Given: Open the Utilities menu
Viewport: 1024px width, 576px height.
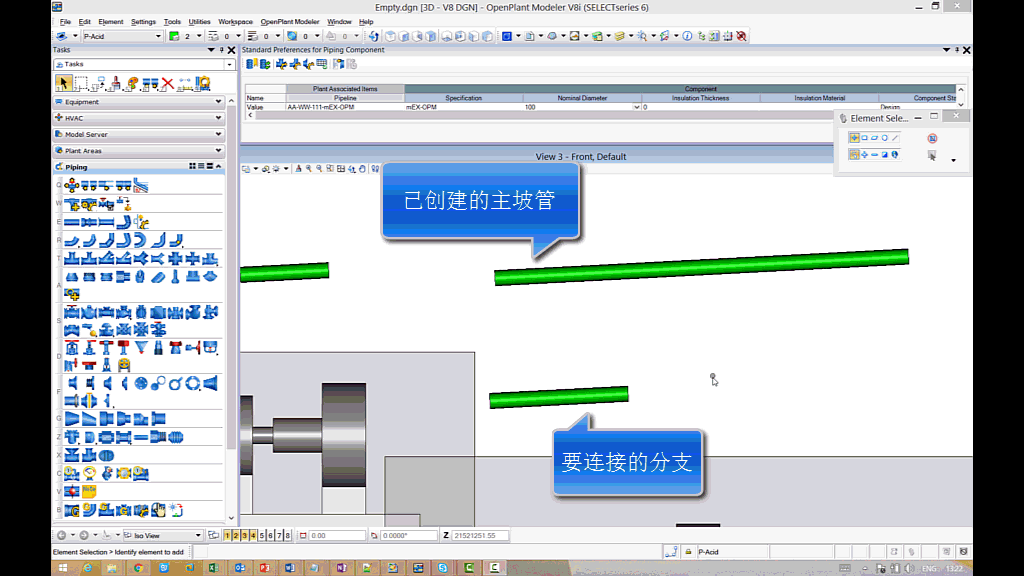Looking at the screenshot, I should (199, 22).
